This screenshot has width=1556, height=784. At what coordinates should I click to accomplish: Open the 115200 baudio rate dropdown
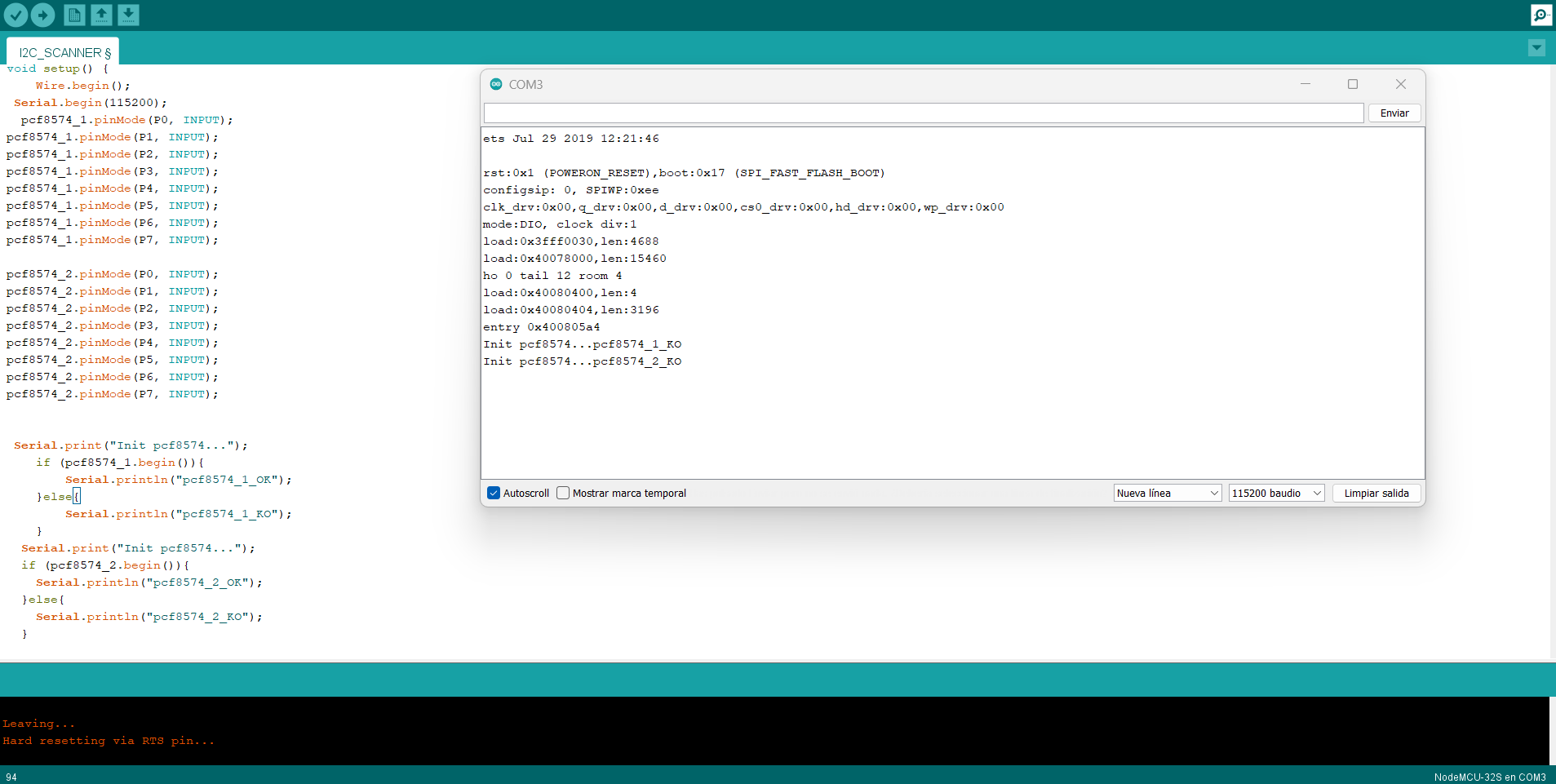tap(1275, 493)
